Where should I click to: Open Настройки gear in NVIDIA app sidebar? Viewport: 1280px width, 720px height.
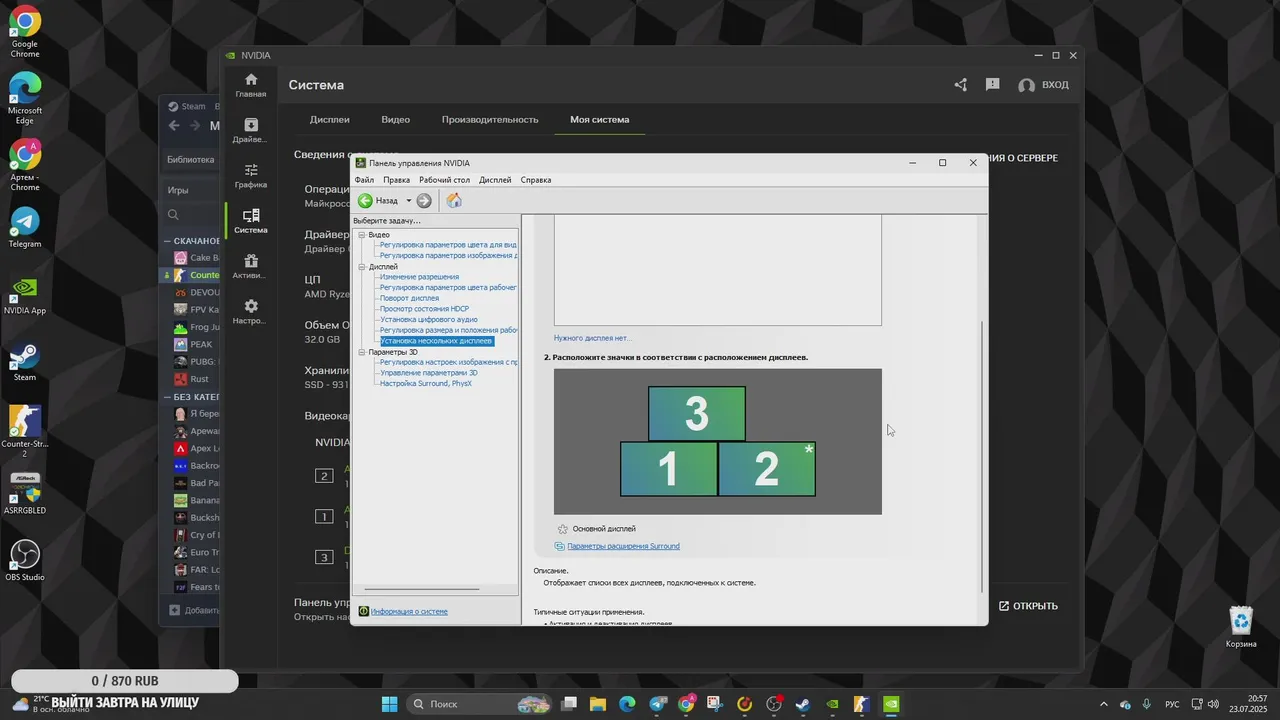pos(251,312)
